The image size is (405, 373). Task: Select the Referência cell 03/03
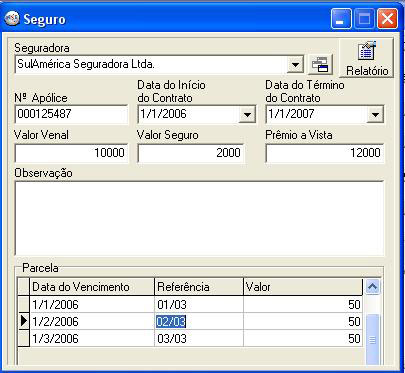coord(199,339)
